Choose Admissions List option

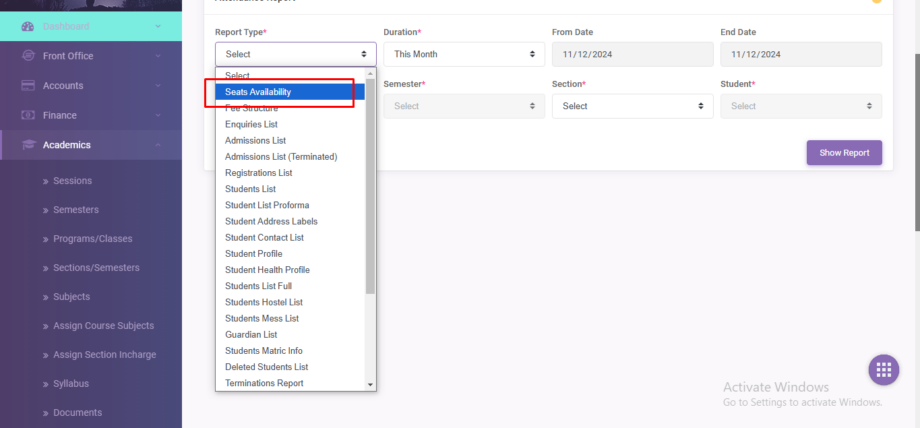click(255, 141)
